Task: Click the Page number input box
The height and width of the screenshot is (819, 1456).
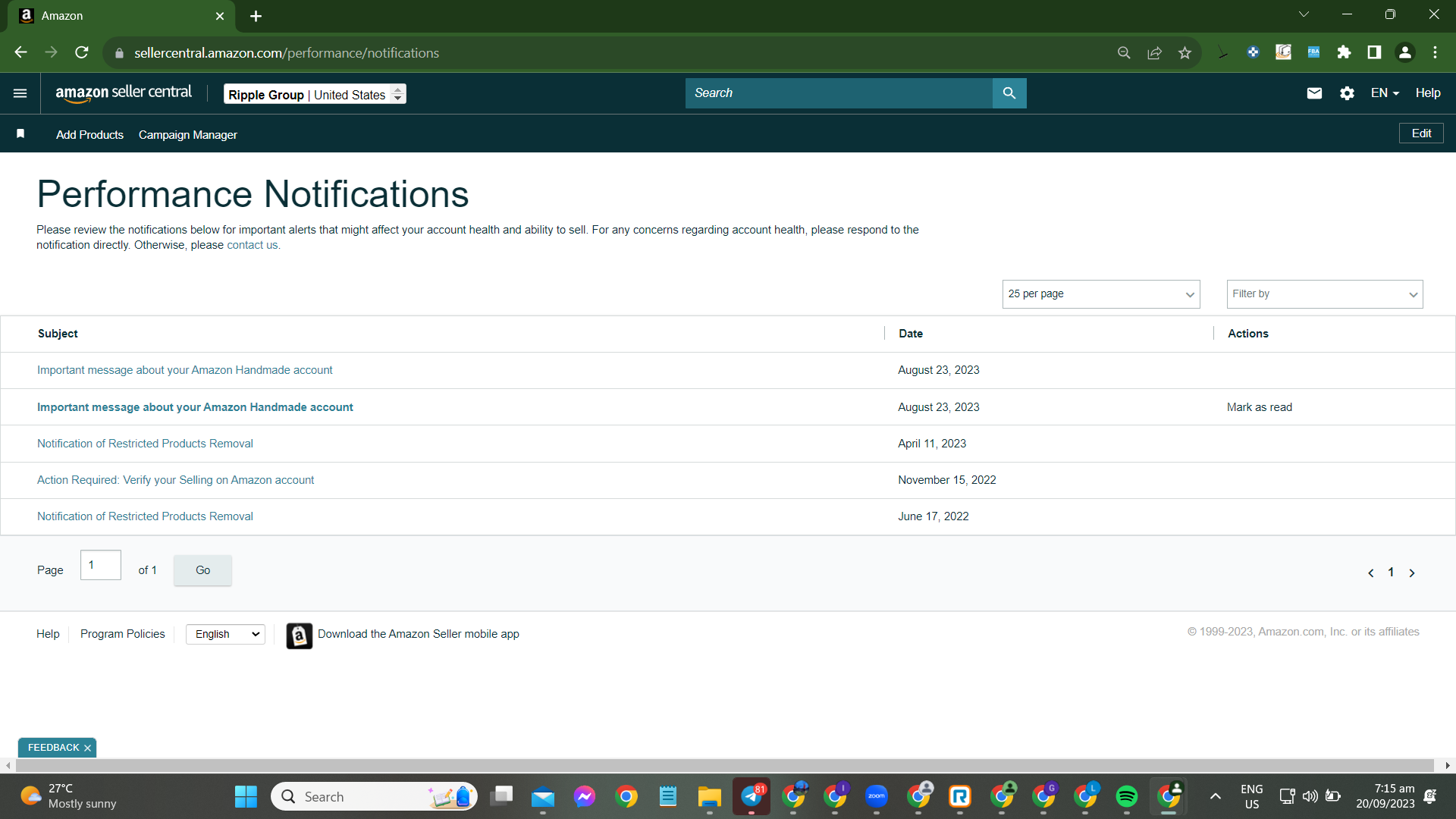Action: pos(100,565)
